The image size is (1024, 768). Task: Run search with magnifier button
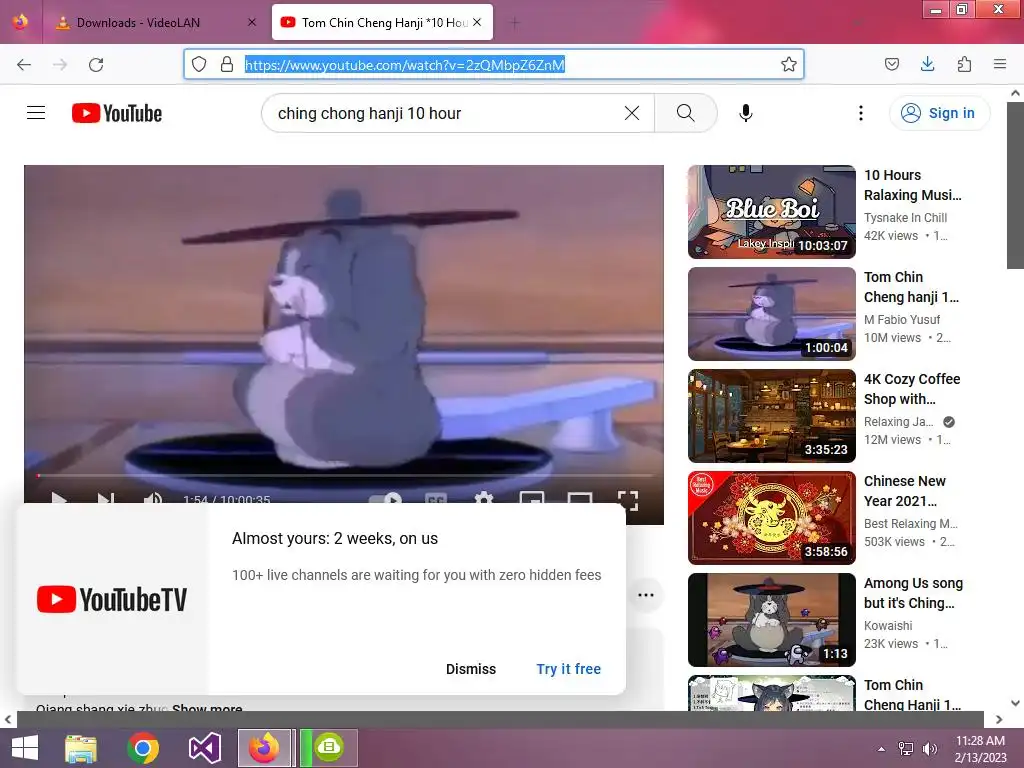click(x=685, y=113)
